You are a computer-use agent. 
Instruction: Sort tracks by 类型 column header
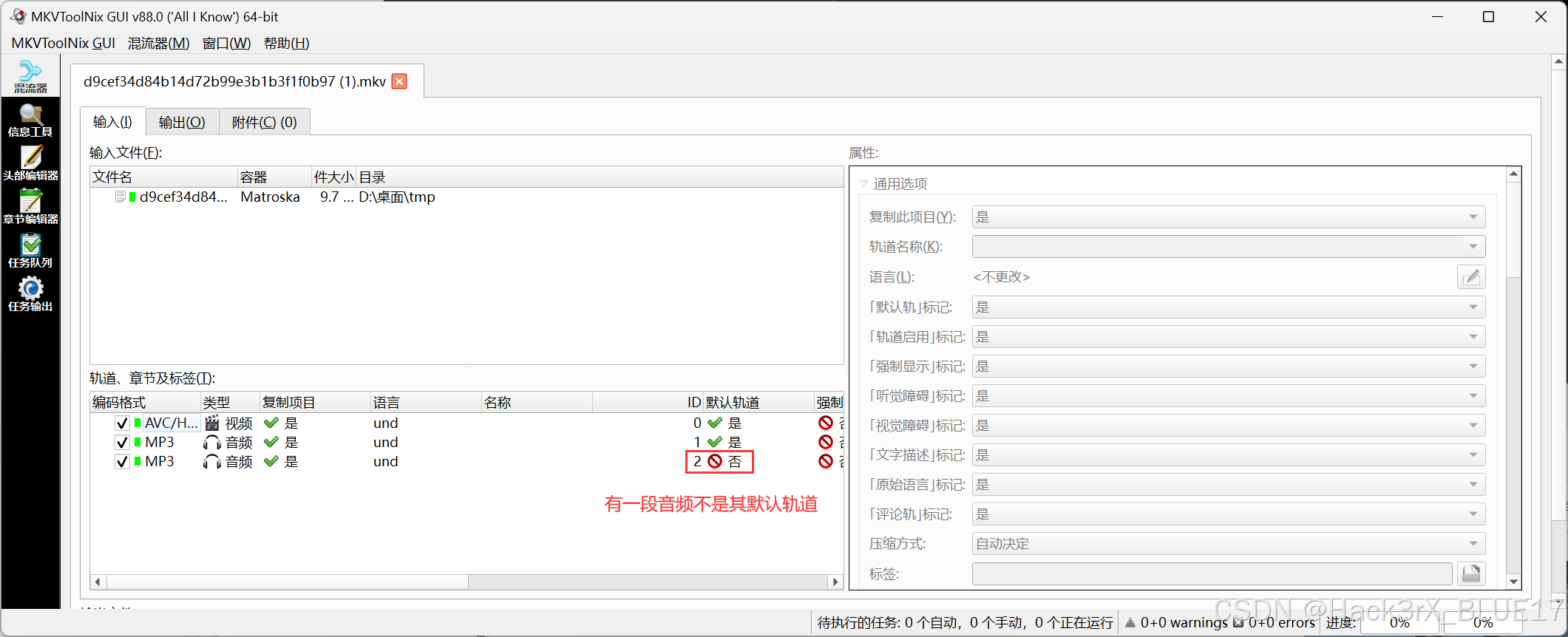click(230, 402)
